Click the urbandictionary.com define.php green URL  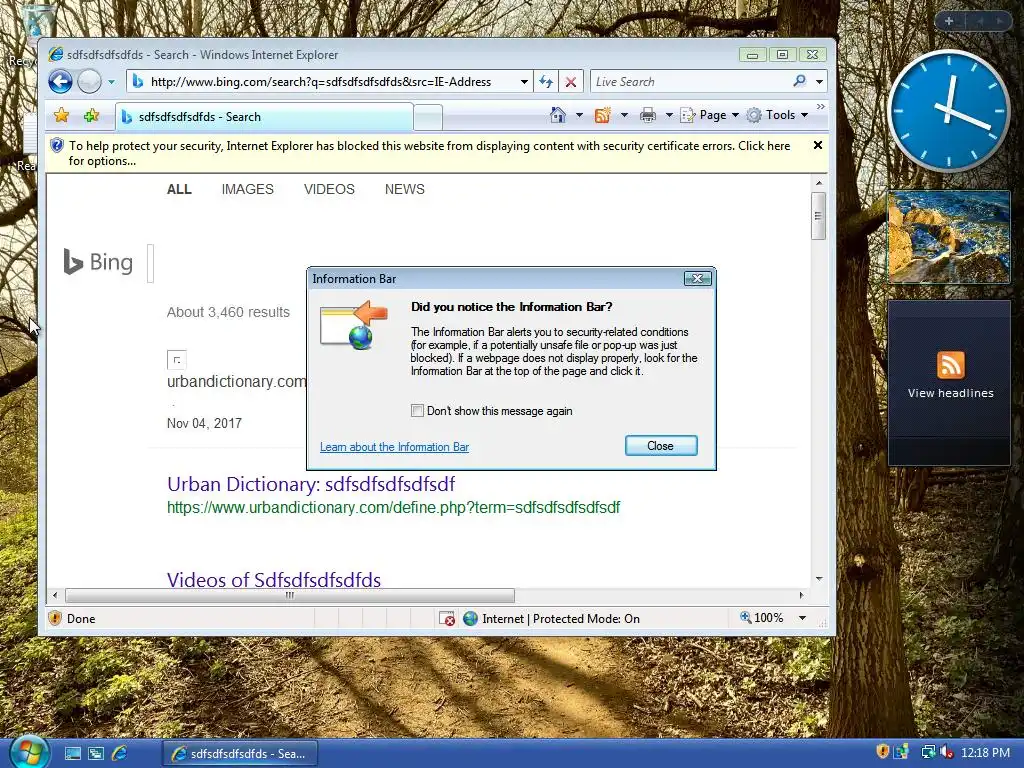393,507
